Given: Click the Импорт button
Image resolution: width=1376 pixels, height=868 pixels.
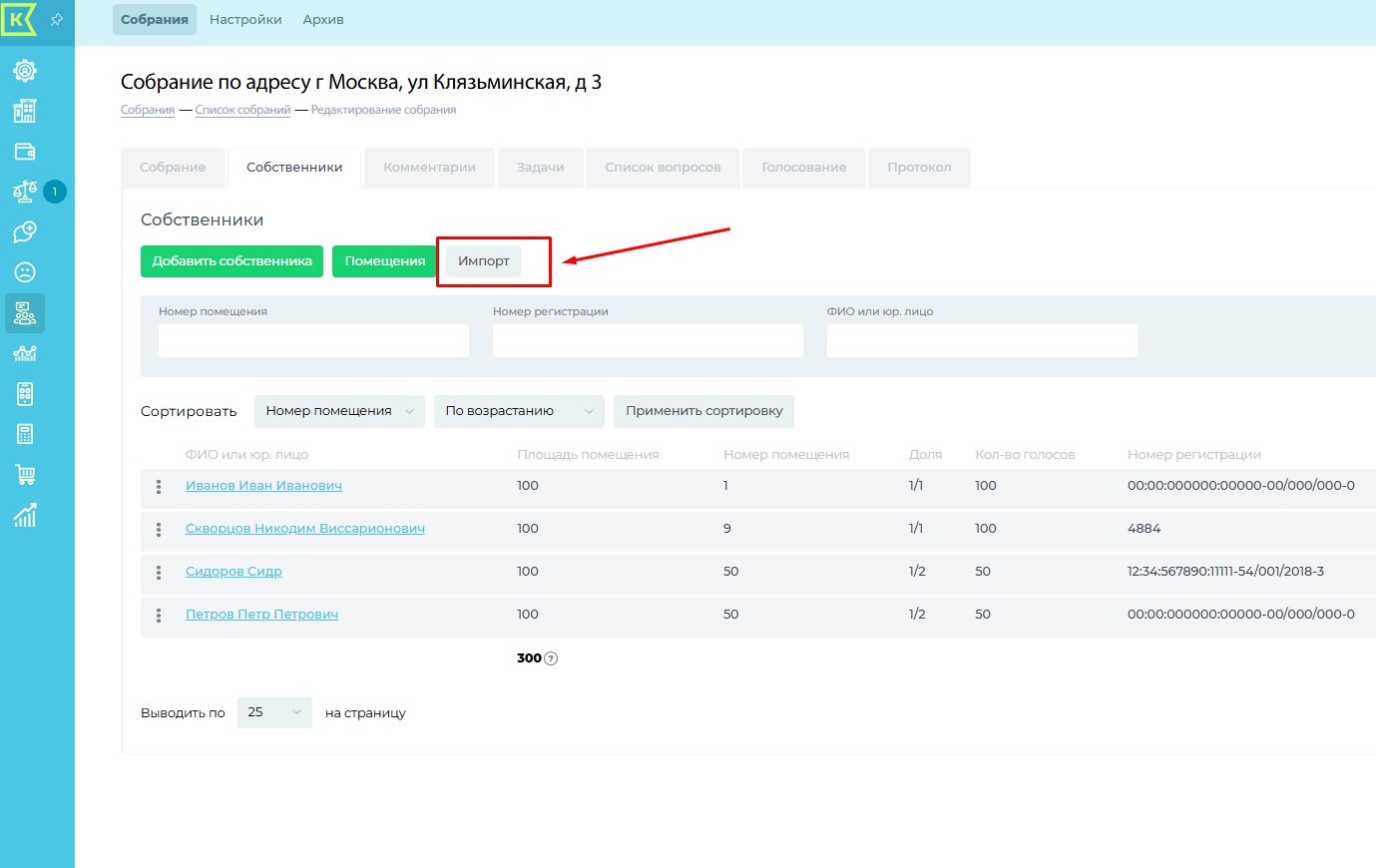Looking at the screenshot, I should [484, 261].
